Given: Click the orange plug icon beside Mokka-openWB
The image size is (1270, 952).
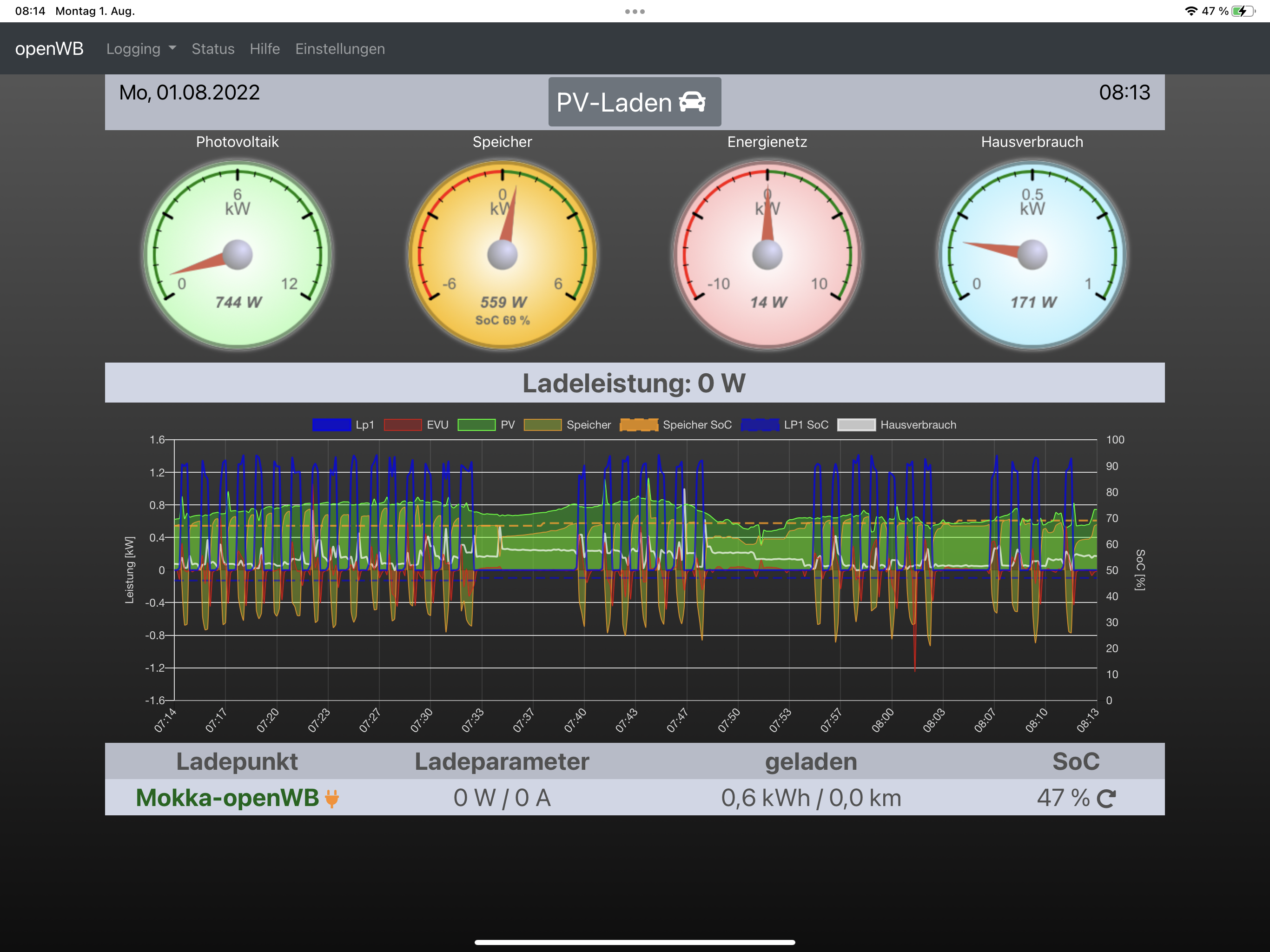Looking at the screenshot, I should click(332, 798).
